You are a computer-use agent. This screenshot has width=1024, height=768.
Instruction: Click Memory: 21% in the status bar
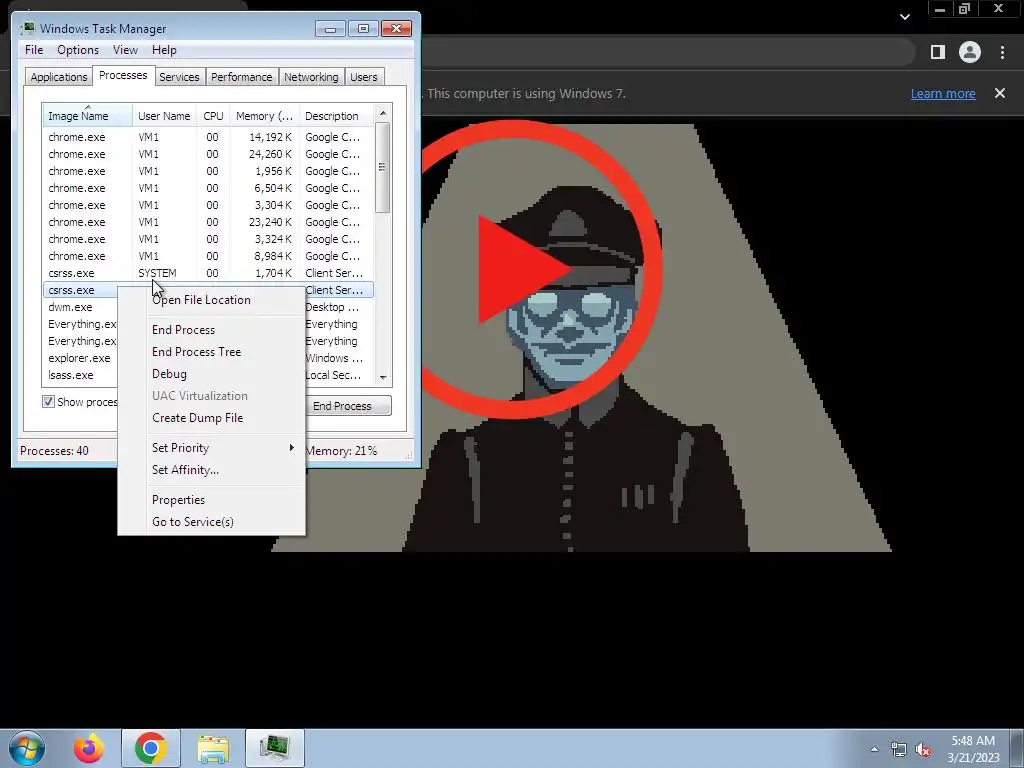[x=341, y=451]
